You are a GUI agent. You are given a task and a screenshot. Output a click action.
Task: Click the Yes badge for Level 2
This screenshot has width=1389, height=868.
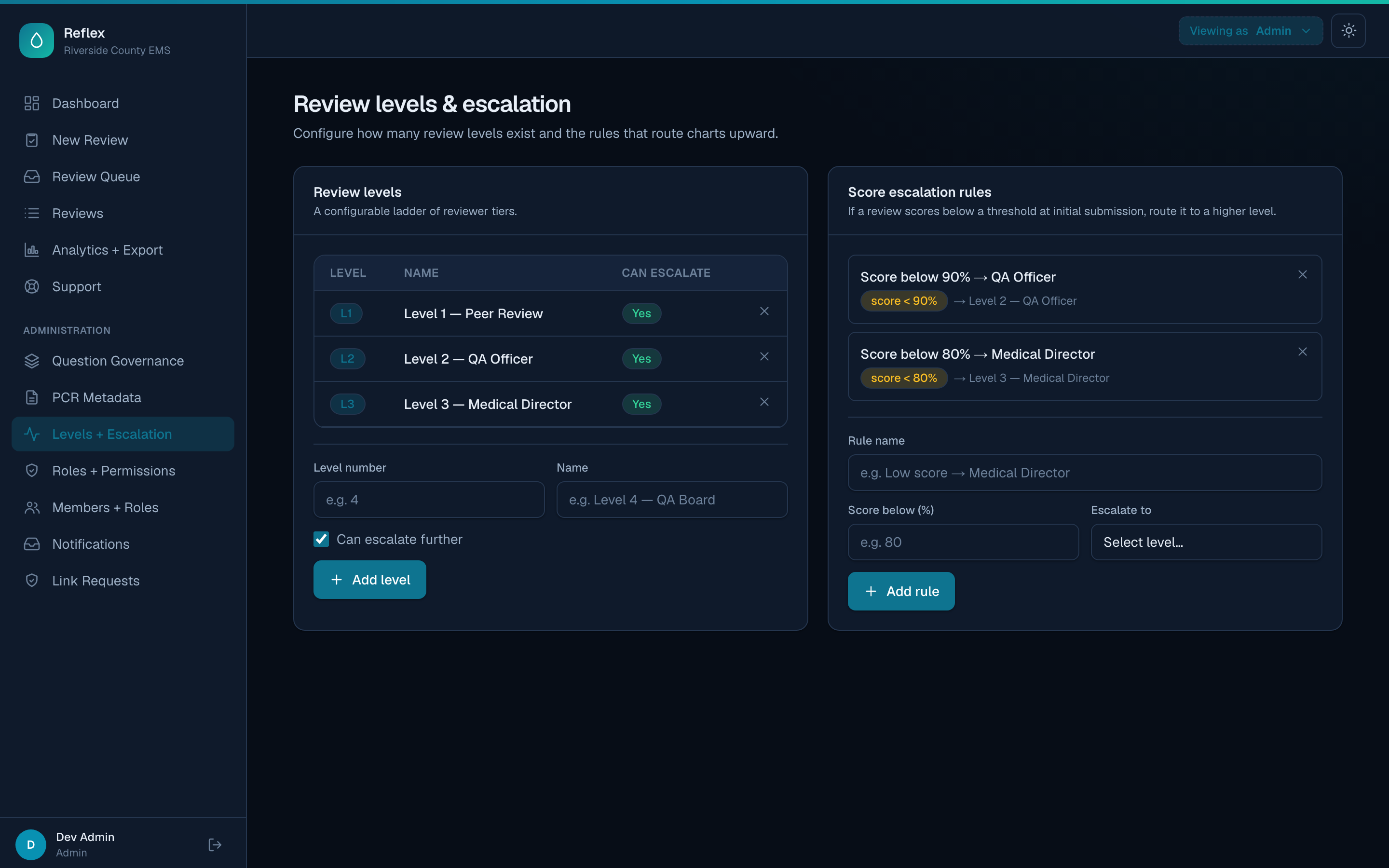642,359
